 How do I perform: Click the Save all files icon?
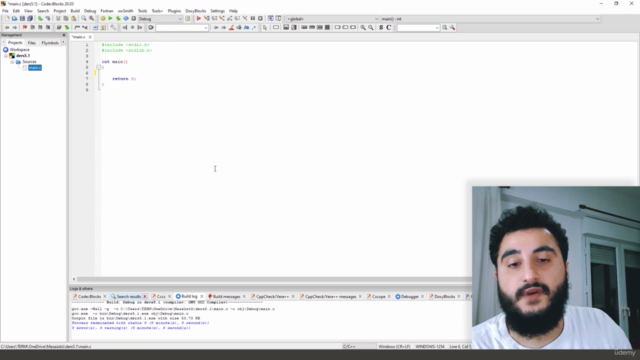30,19
